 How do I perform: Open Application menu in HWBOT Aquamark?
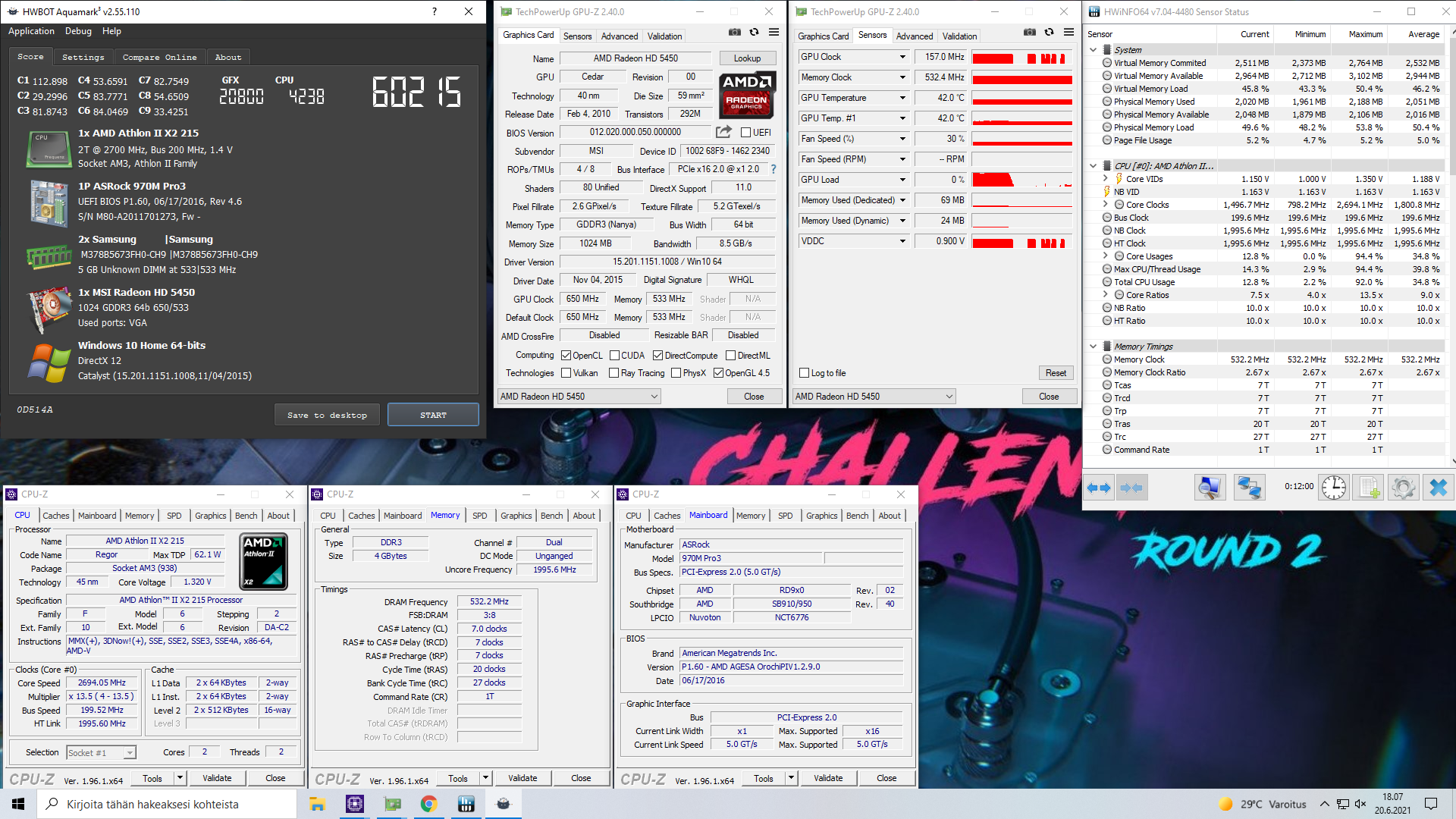tap(31, 31)
